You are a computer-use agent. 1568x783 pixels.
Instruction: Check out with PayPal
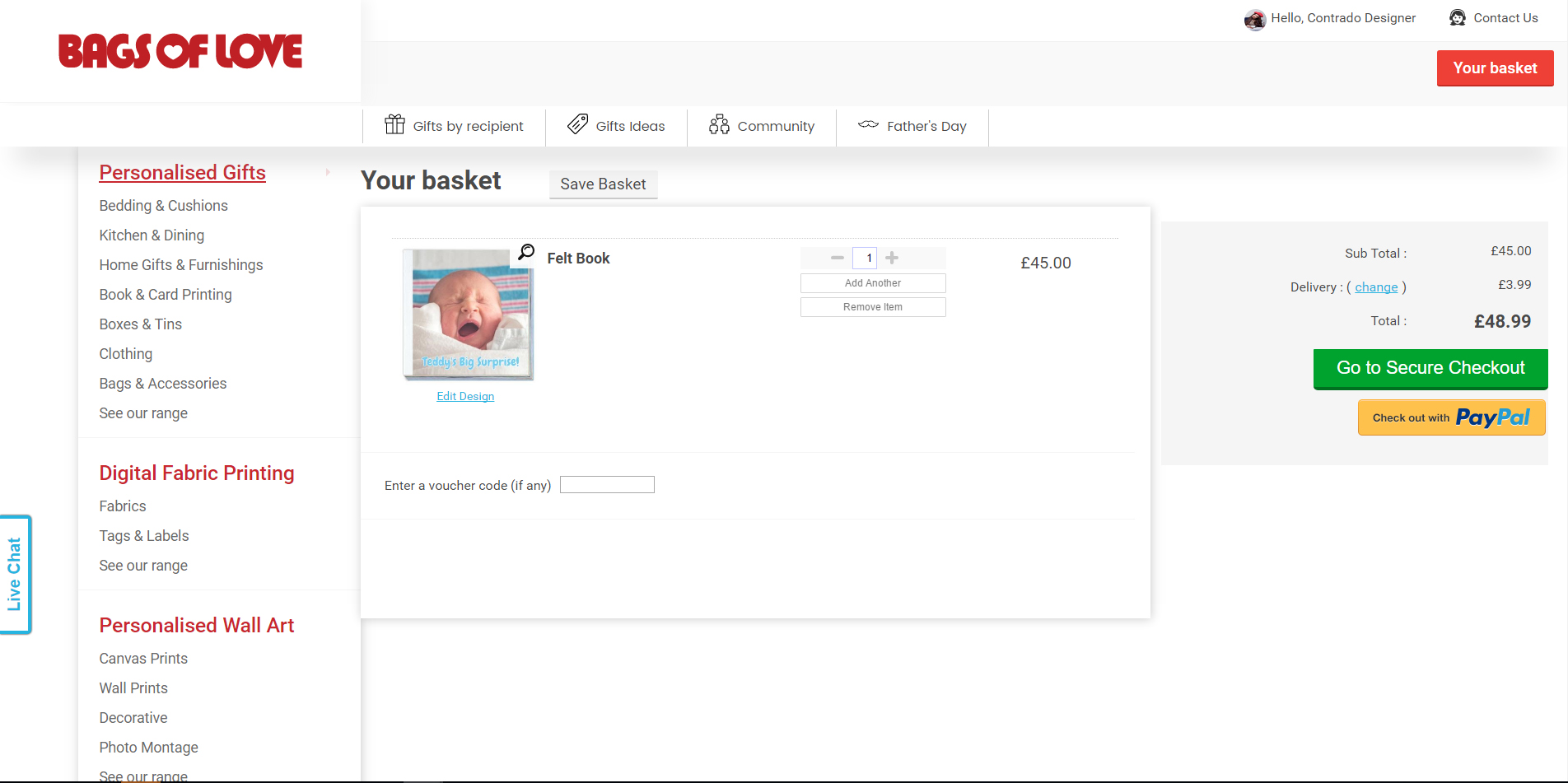click(1451, 417)
